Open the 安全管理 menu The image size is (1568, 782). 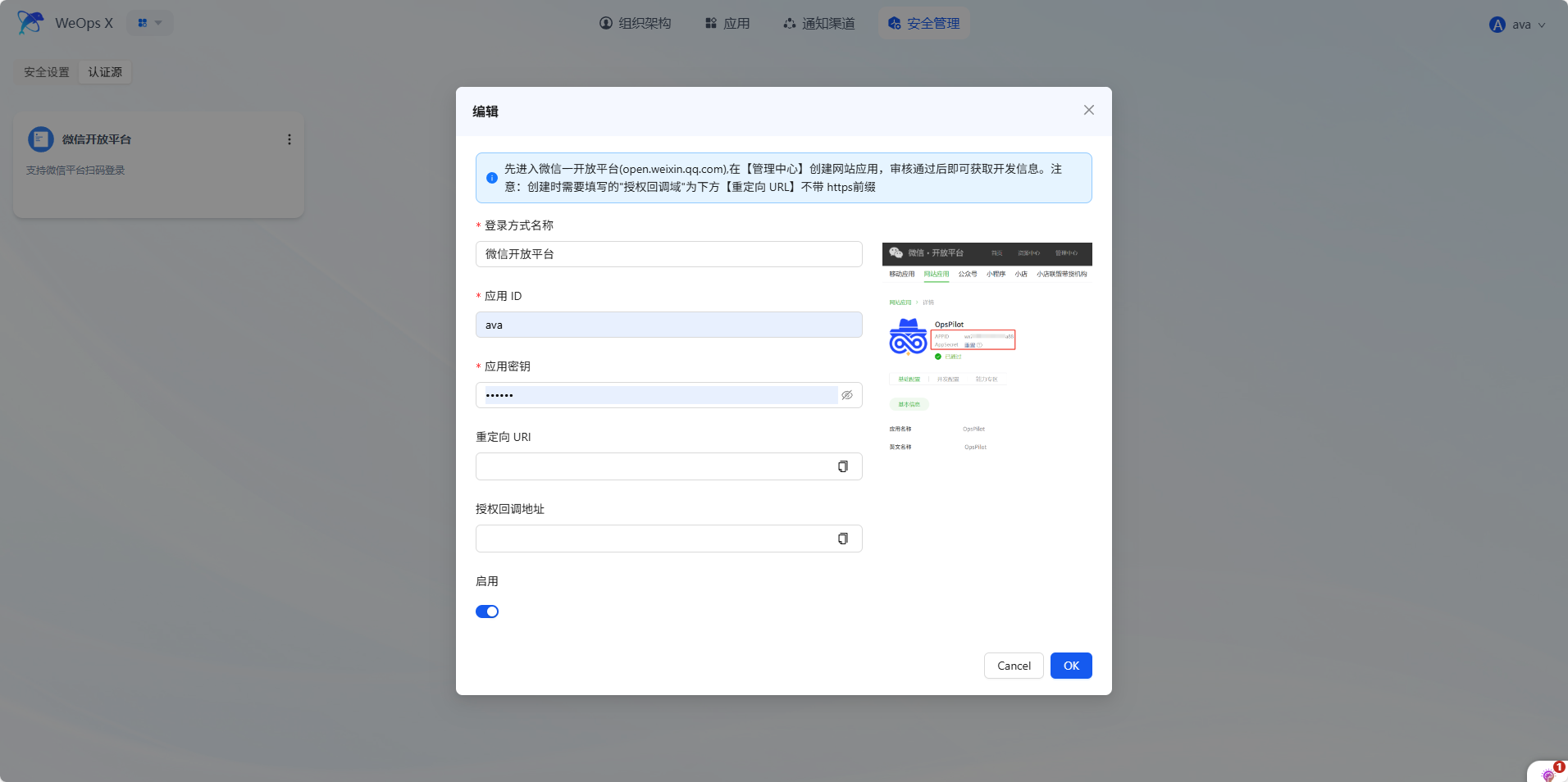point(923,23)
